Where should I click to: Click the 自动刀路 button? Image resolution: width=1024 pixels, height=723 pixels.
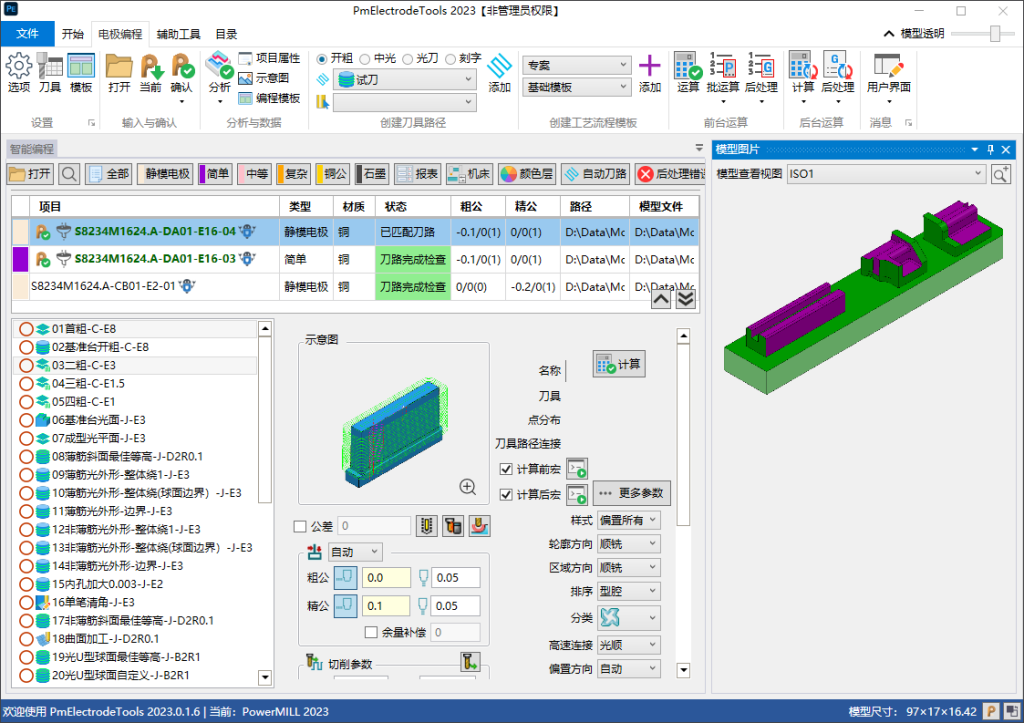pyautogui.click(x=596, y=174)
